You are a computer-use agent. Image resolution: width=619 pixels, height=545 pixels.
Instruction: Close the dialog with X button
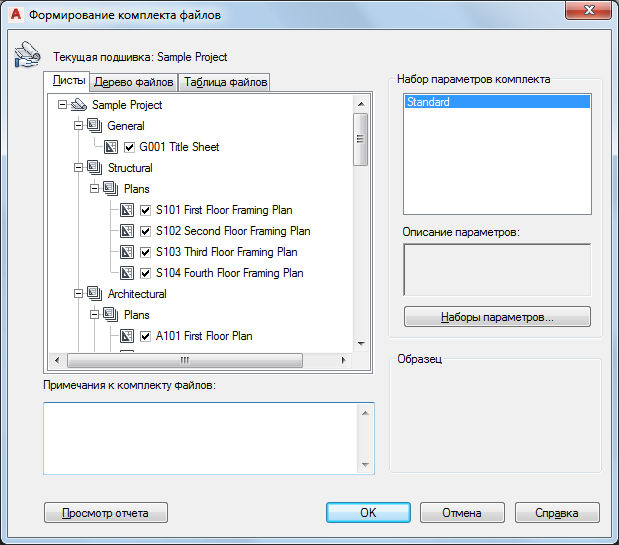589,10
